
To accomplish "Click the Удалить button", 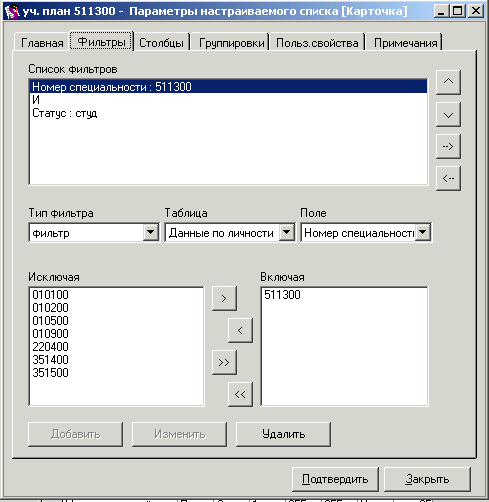I will click(283, 434).
